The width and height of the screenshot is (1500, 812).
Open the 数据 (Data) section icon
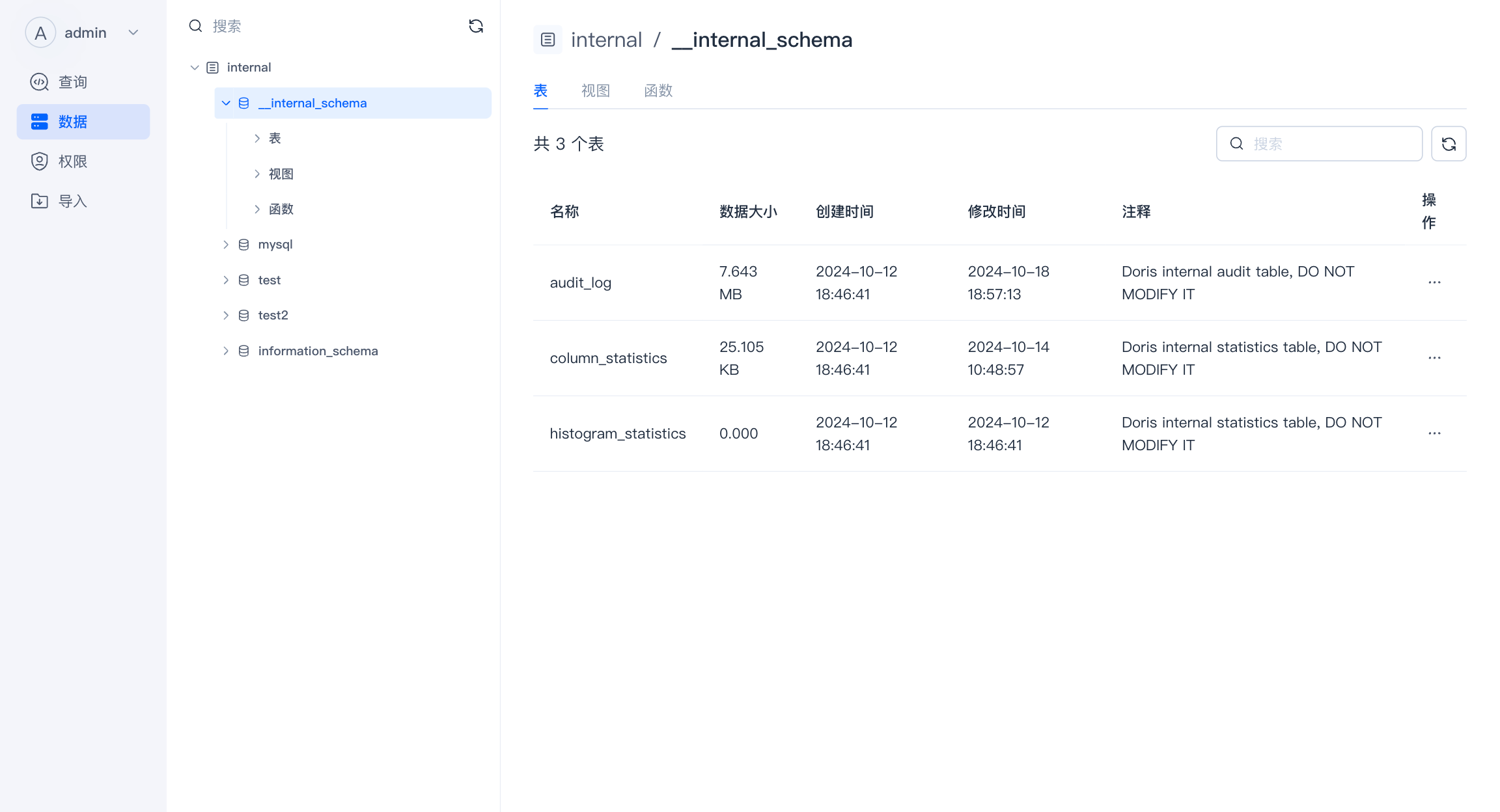[40, 121]
